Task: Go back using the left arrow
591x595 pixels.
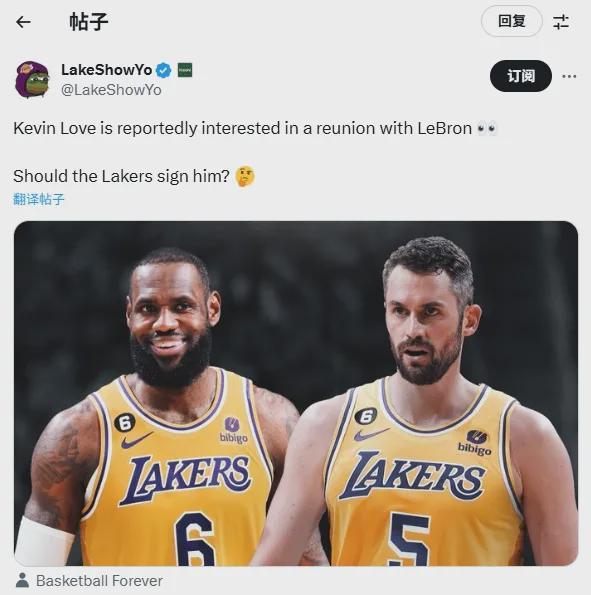Action: click(23, 22)
